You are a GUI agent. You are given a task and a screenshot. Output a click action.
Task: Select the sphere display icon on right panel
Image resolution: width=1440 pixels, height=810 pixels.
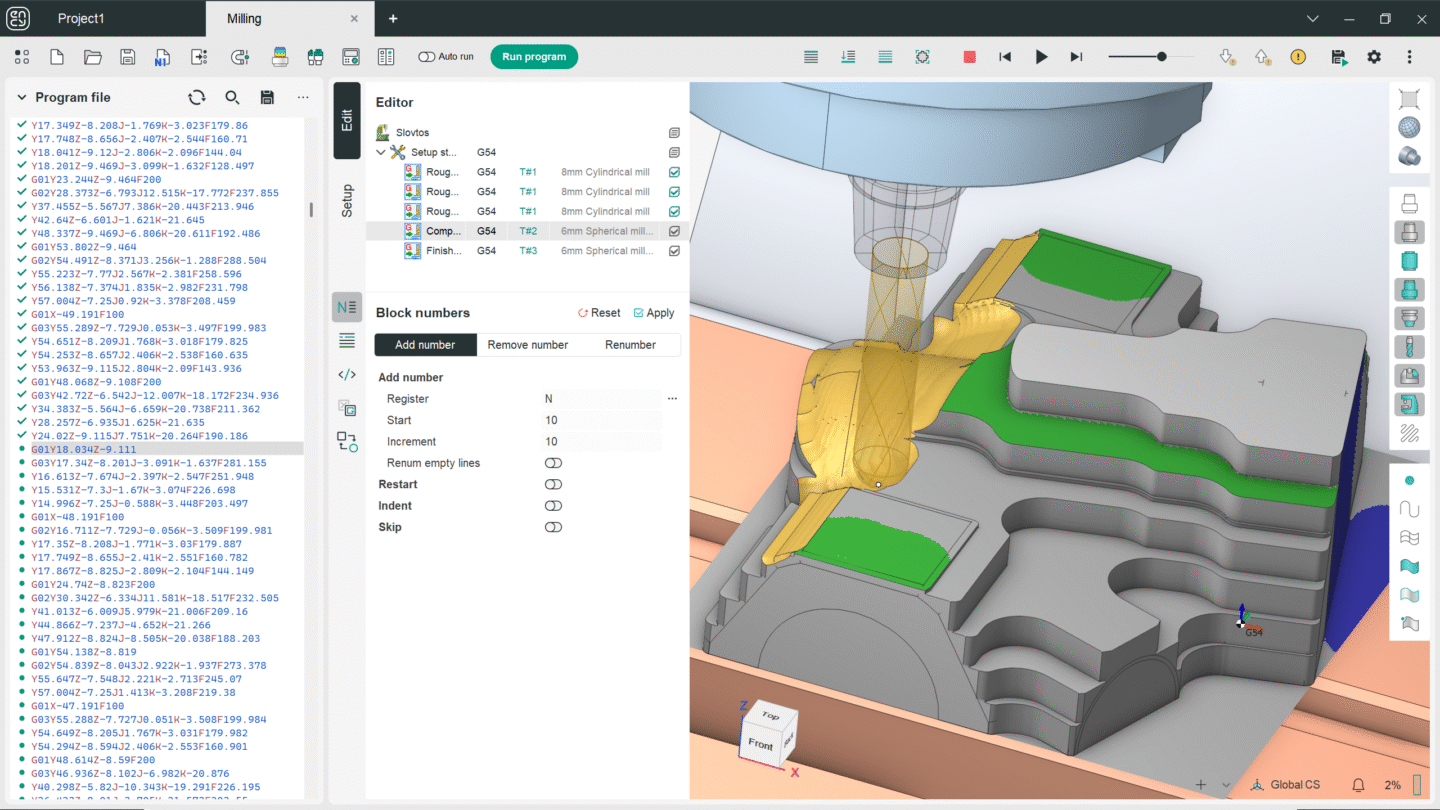click(1409, 127)
